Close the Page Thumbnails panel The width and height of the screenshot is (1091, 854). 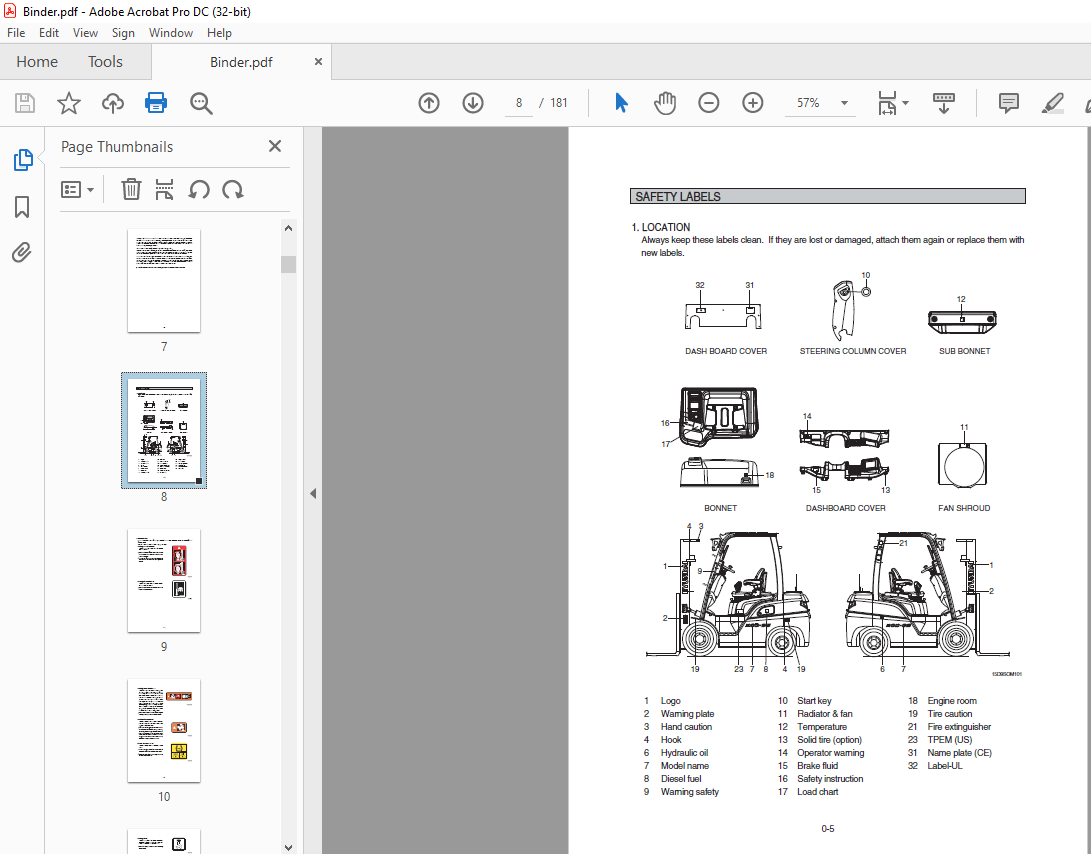coord(275,146)
